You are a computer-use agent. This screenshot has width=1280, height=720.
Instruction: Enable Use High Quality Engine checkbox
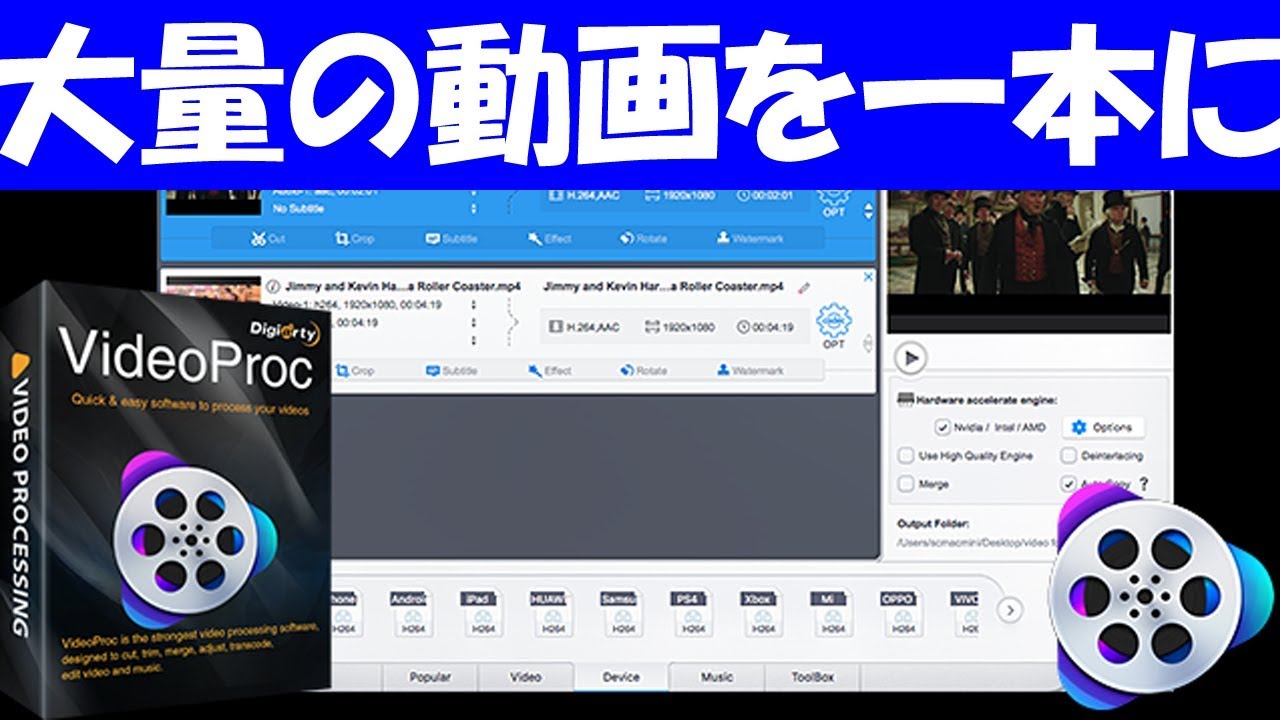906,456
